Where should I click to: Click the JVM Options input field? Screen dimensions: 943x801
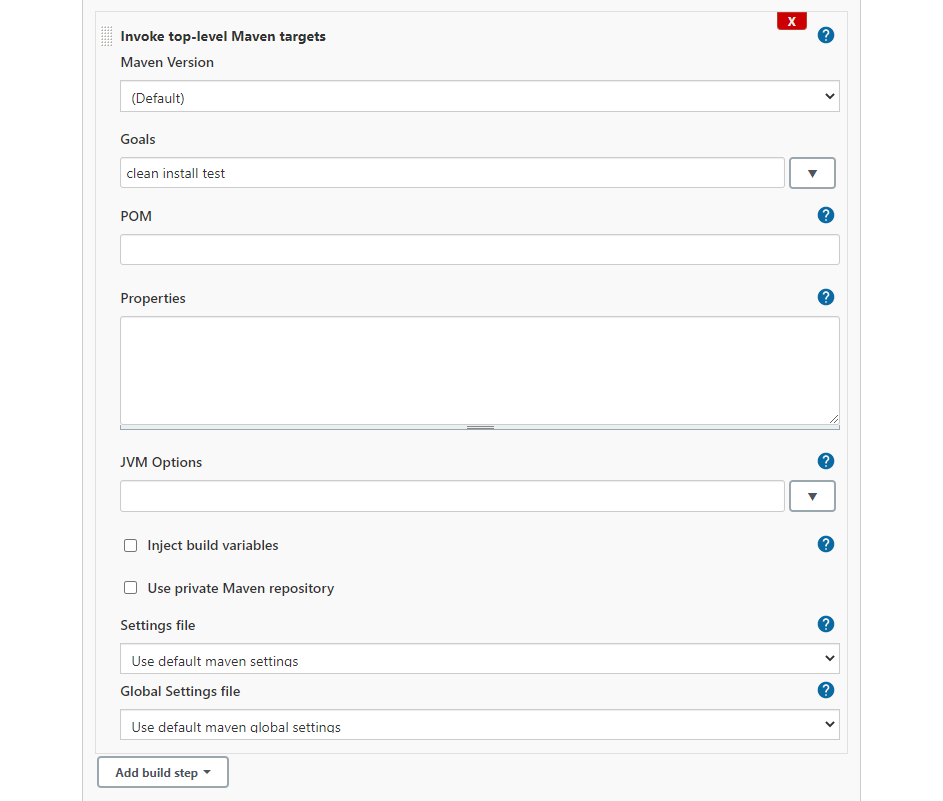click(x=452, y=496)
